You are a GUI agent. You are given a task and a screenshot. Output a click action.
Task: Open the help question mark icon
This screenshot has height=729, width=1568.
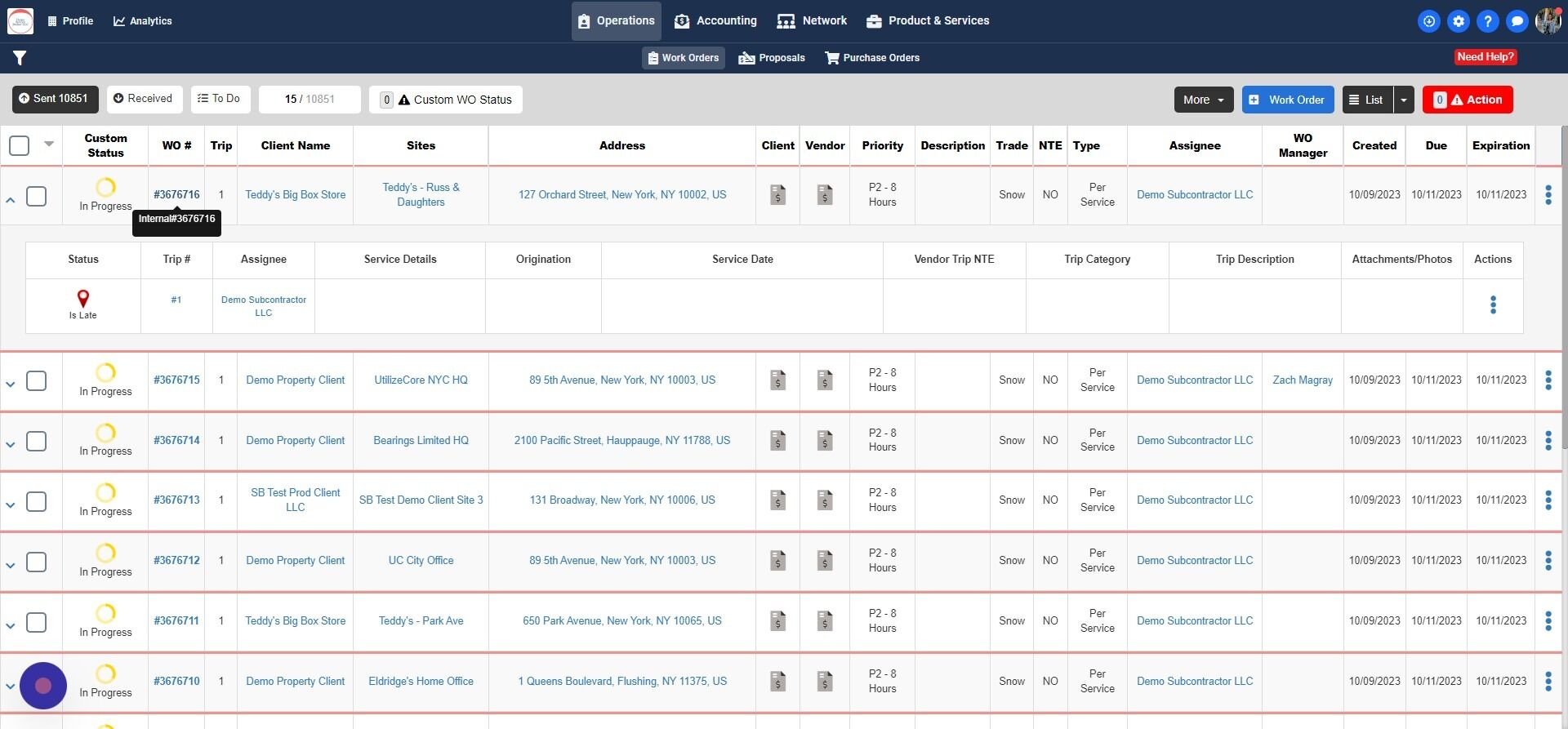click(1487, 21)
